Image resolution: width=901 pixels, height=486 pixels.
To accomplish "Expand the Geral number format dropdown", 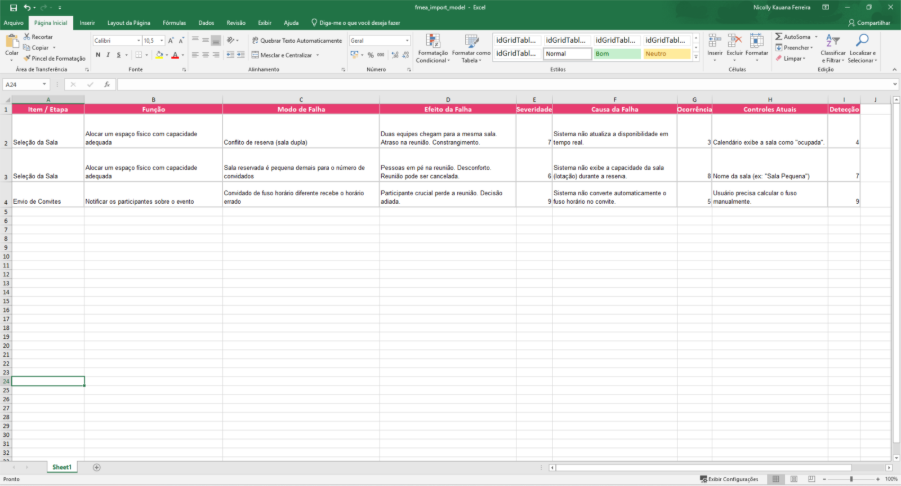I will [406, 41].
